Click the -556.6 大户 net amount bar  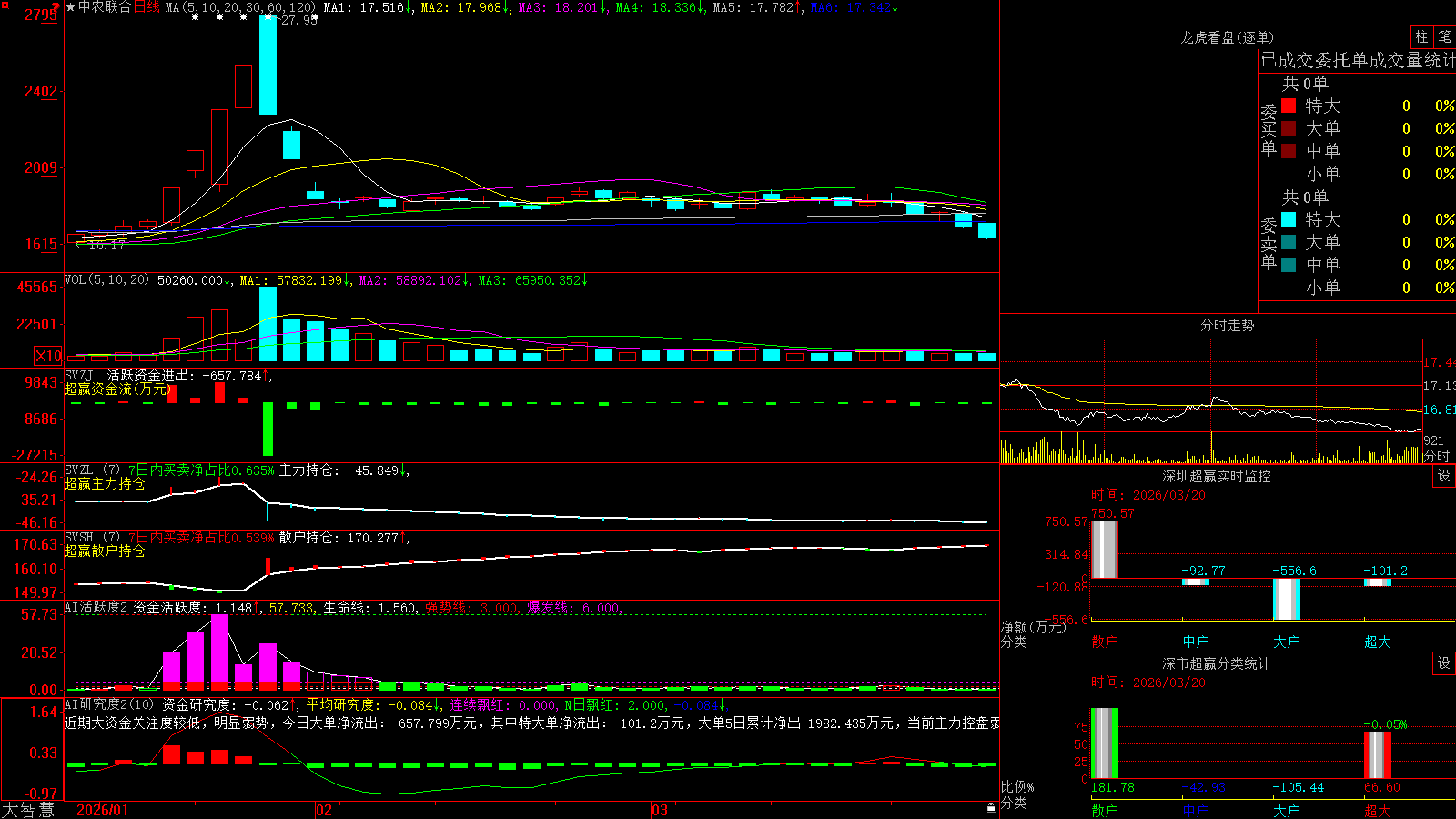pos(1287,599)
